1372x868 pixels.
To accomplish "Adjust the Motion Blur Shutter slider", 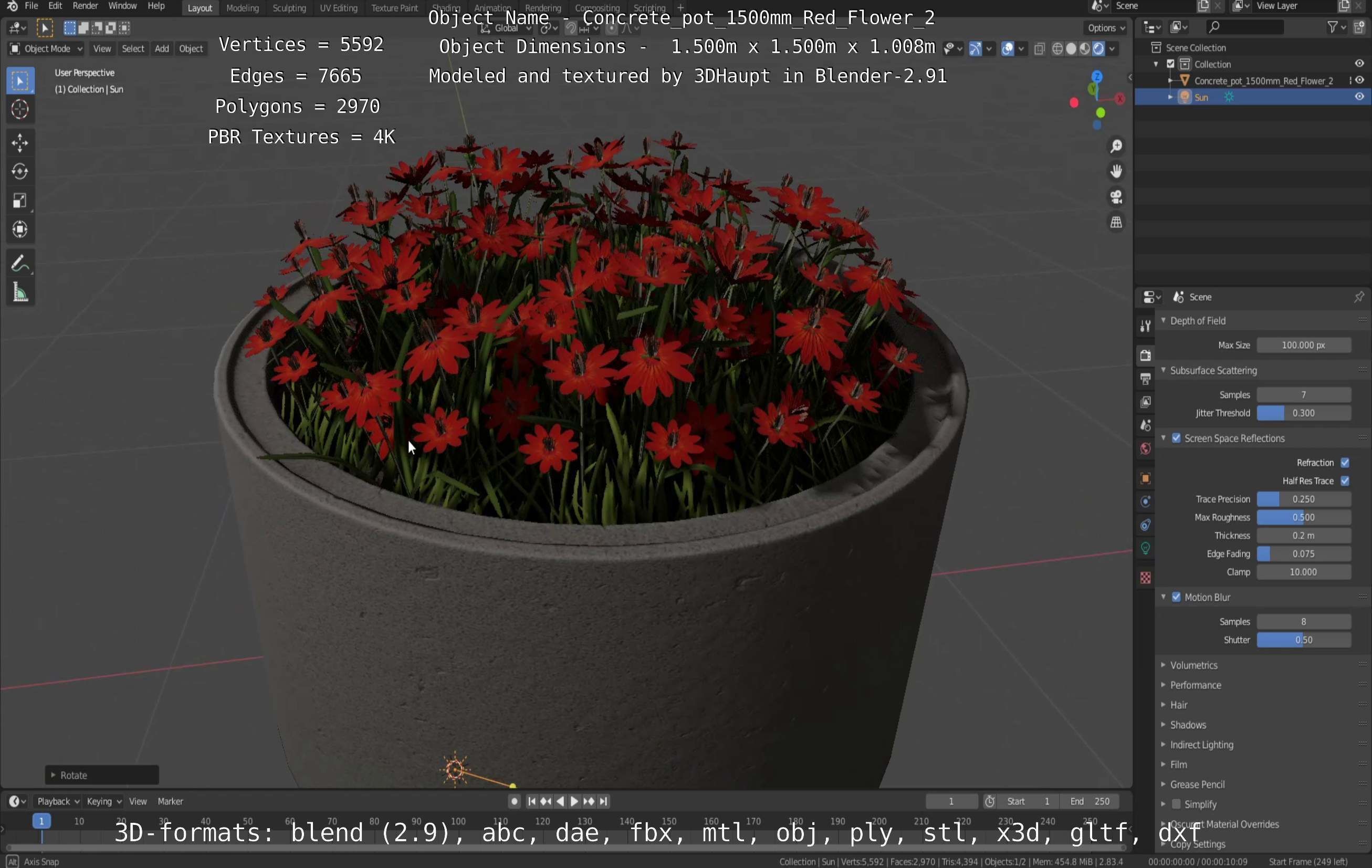I will tap(1304, 640).
